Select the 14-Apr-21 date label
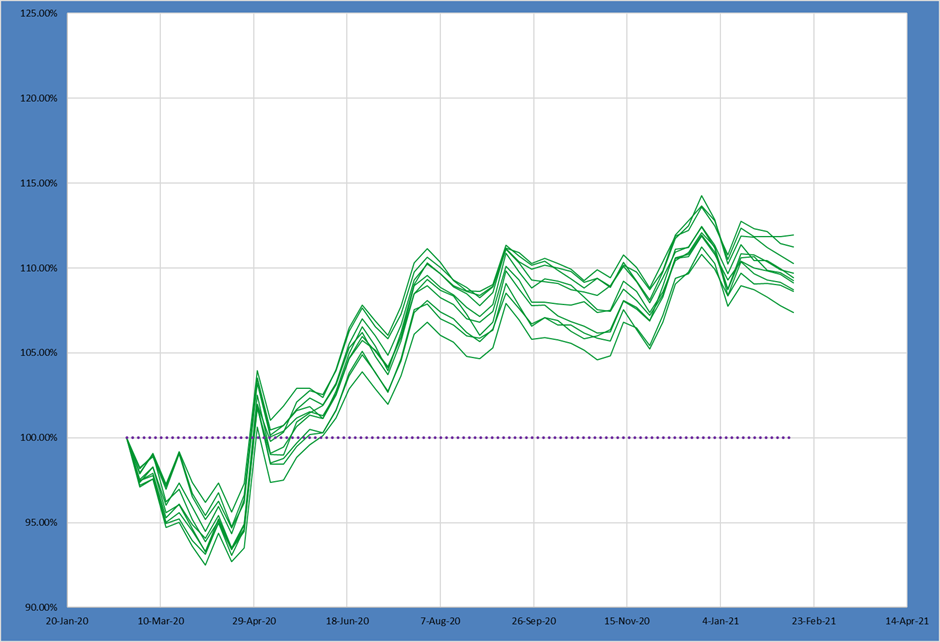Screen dimensions: 940x642 coord(907,621)
